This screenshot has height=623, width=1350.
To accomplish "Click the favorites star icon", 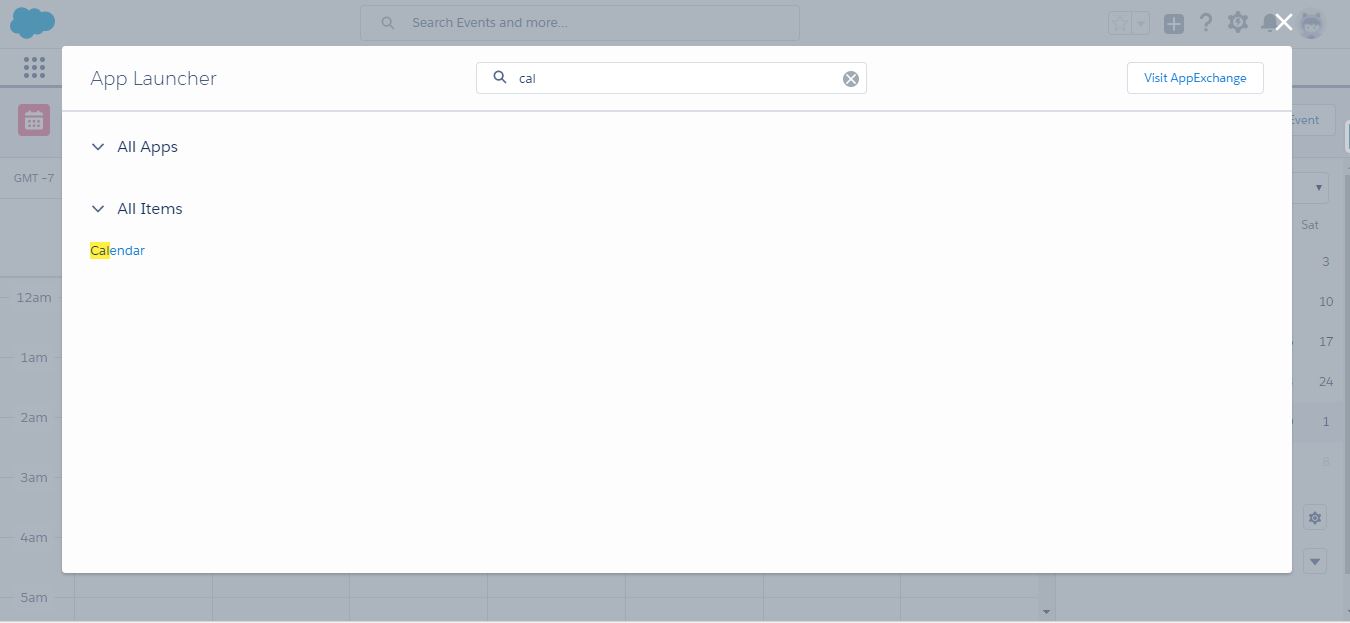I will [x=1118, y=21].
